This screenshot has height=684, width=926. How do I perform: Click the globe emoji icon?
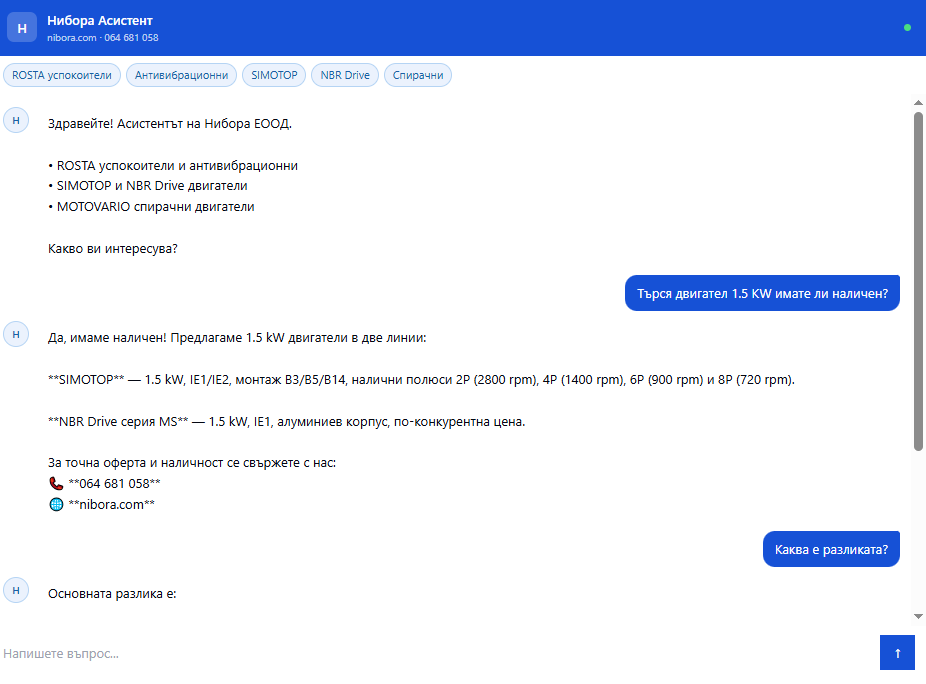coord(56,504)
